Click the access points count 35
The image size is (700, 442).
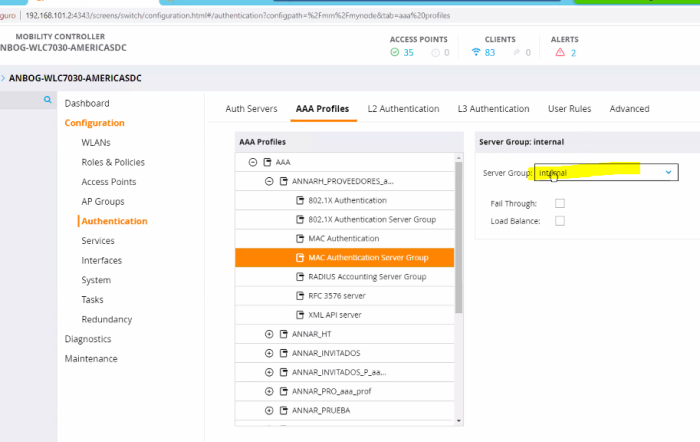[x=408, y=53]
